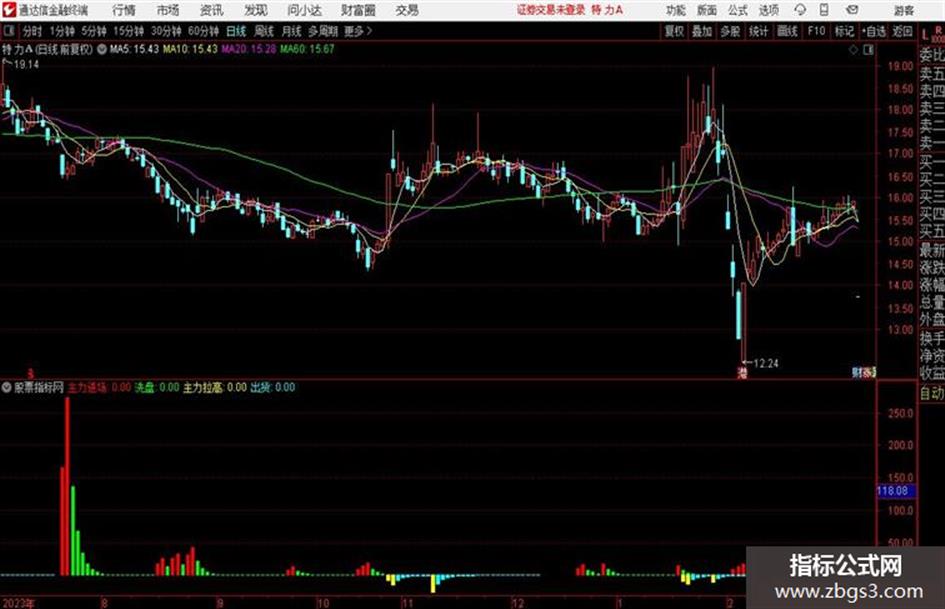Click the 自动 button in right sidebar
The image size is (945, 609).
click(932, 393)
